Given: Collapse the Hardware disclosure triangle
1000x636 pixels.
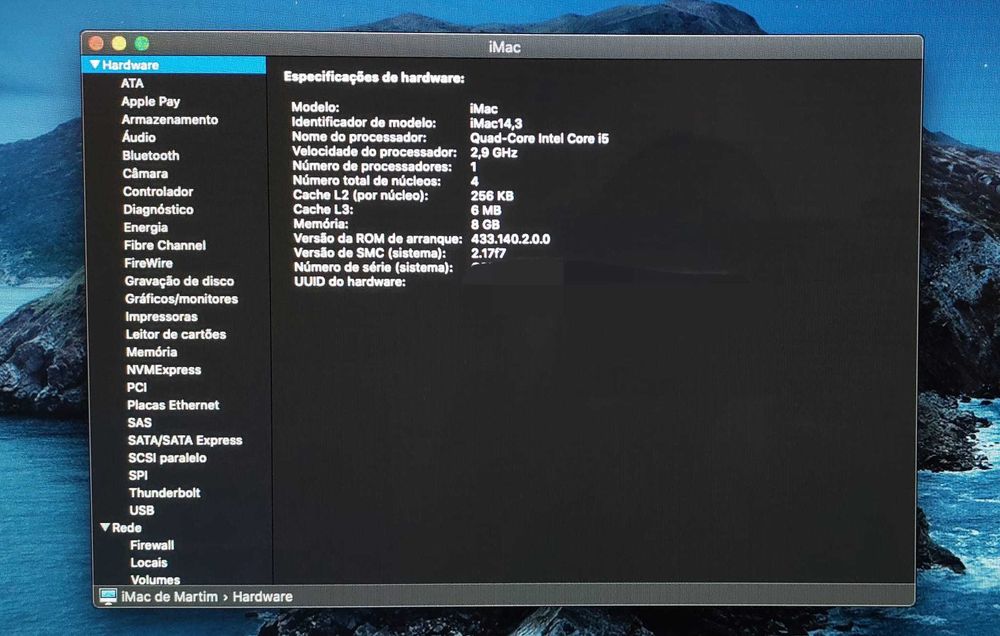Looking at the screenshot, I should [95, 64].
